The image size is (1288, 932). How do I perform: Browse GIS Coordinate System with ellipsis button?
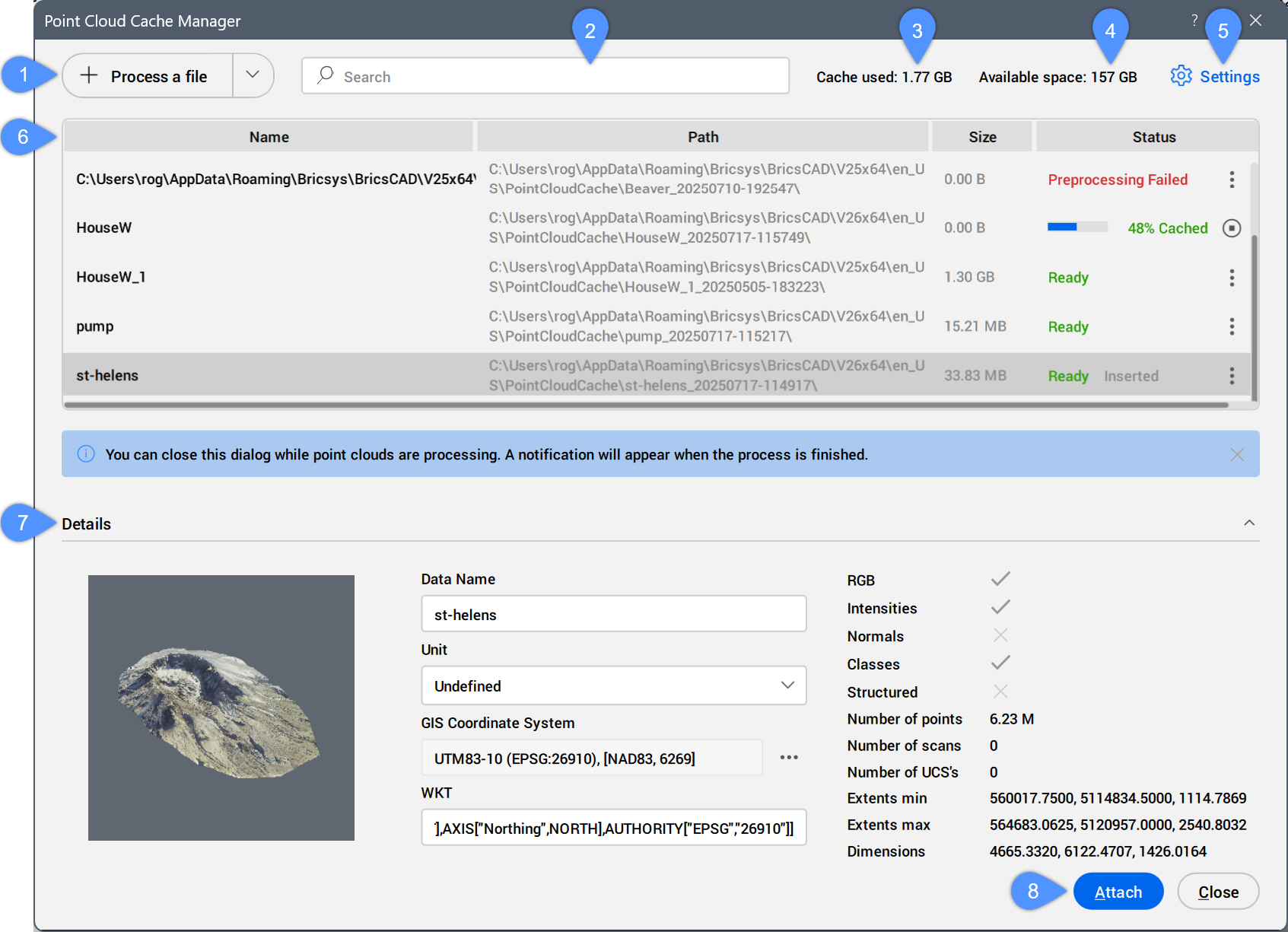pos(789,758)
